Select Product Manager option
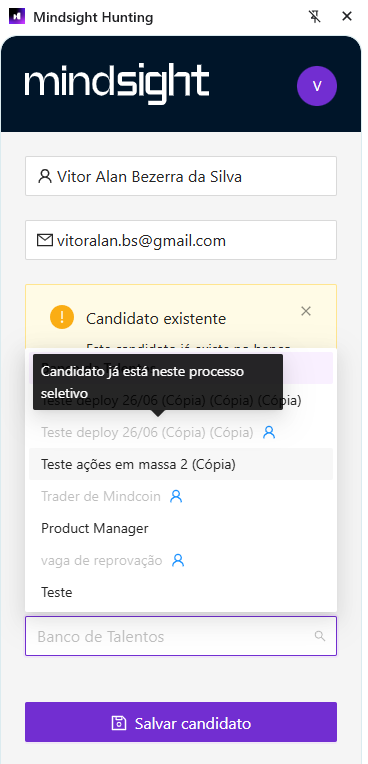368x764 pixels. point(181,528)
